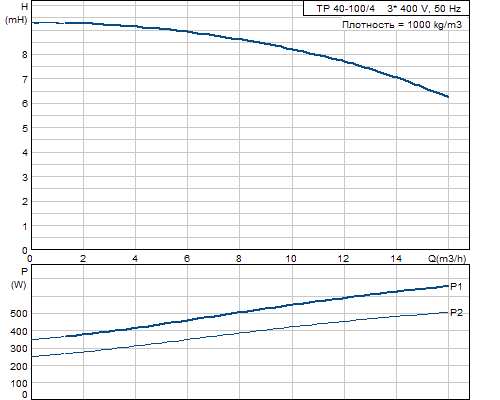Image resolution: width=500 pixels, height=400 pixels.
Task: Click the P1 curve label
Action: coord(456,286)
